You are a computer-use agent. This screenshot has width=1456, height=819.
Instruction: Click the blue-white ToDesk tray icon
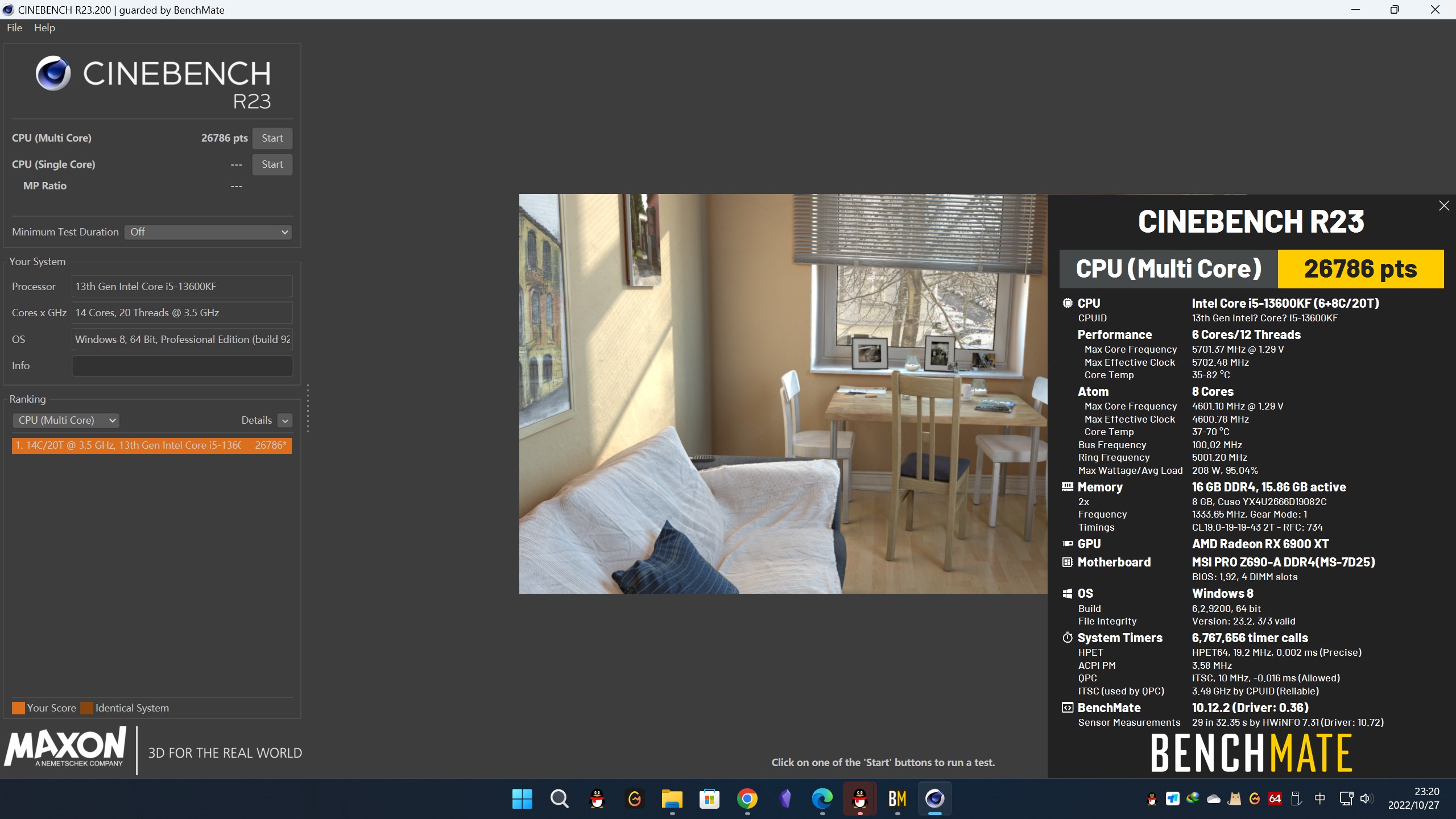coord(1173,799)
